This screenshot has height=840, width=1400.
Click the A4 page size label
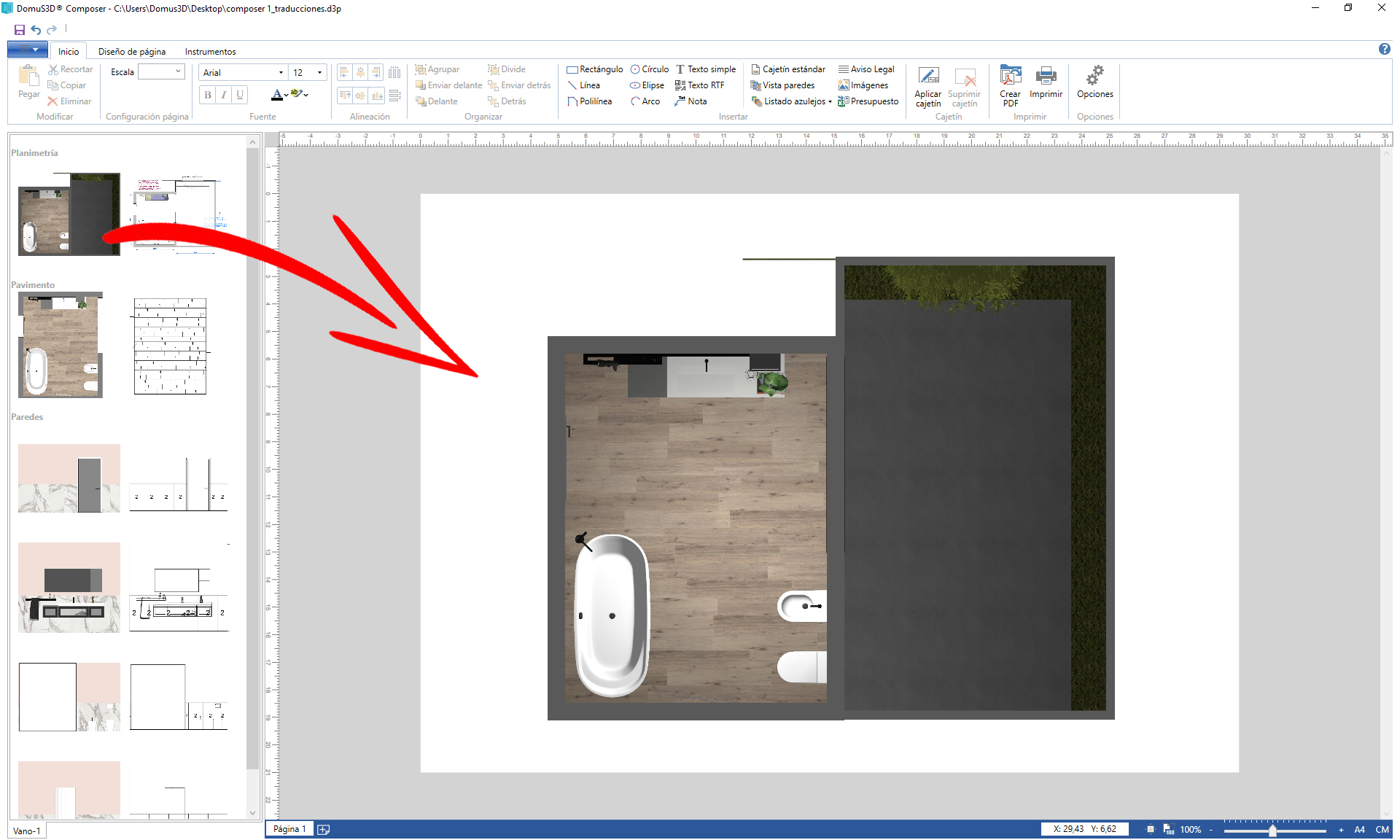(1359, 829)
